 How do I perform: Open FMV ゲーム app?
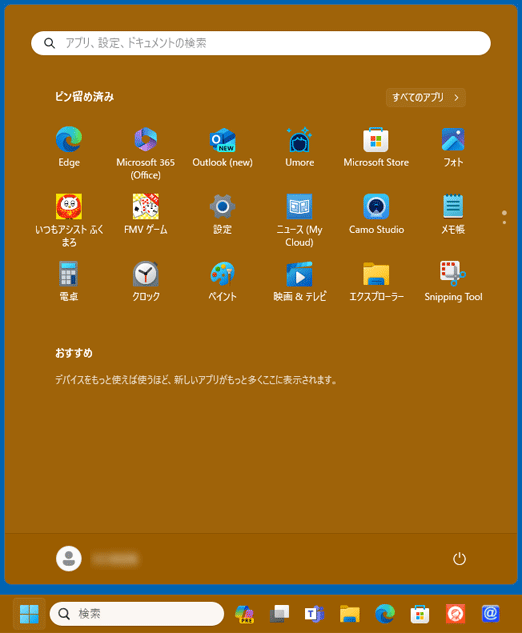coord(145,214)
